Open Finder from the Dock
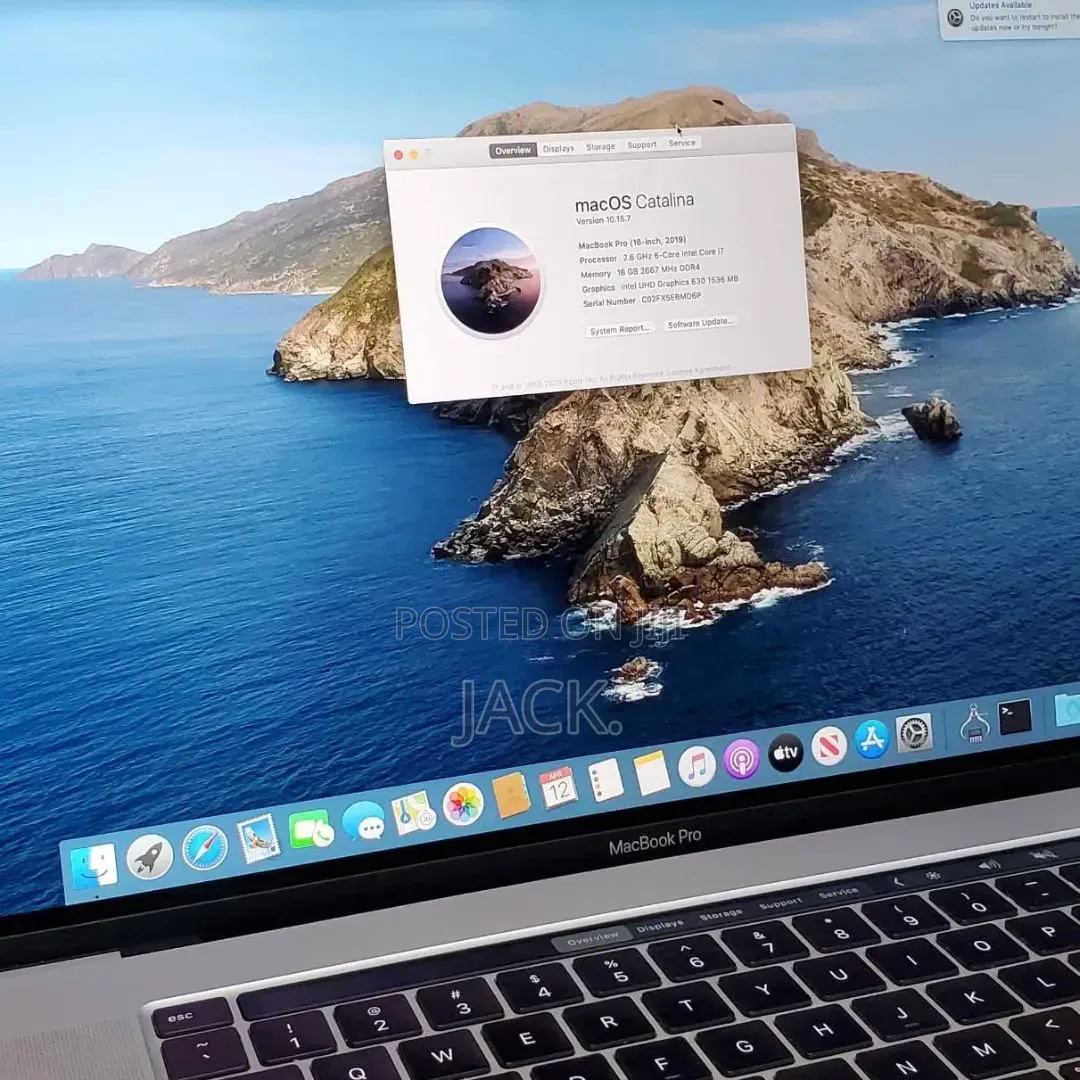The width and height of the screenshot is (1080, 1080). (94, 865)
